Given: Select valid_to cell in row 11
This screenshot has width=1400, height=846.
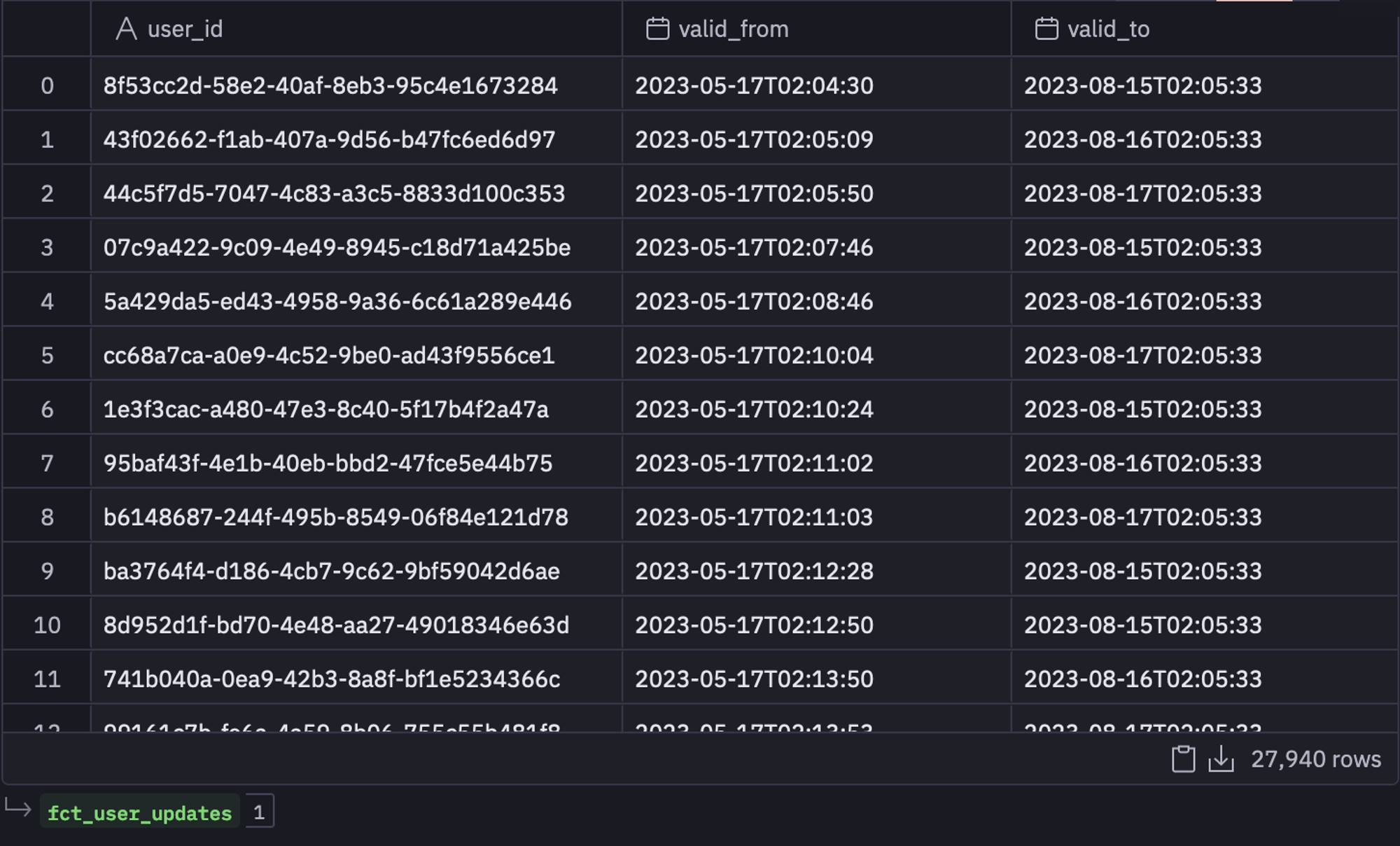Looking at the screenshot, I should (x=1204, y=679).
